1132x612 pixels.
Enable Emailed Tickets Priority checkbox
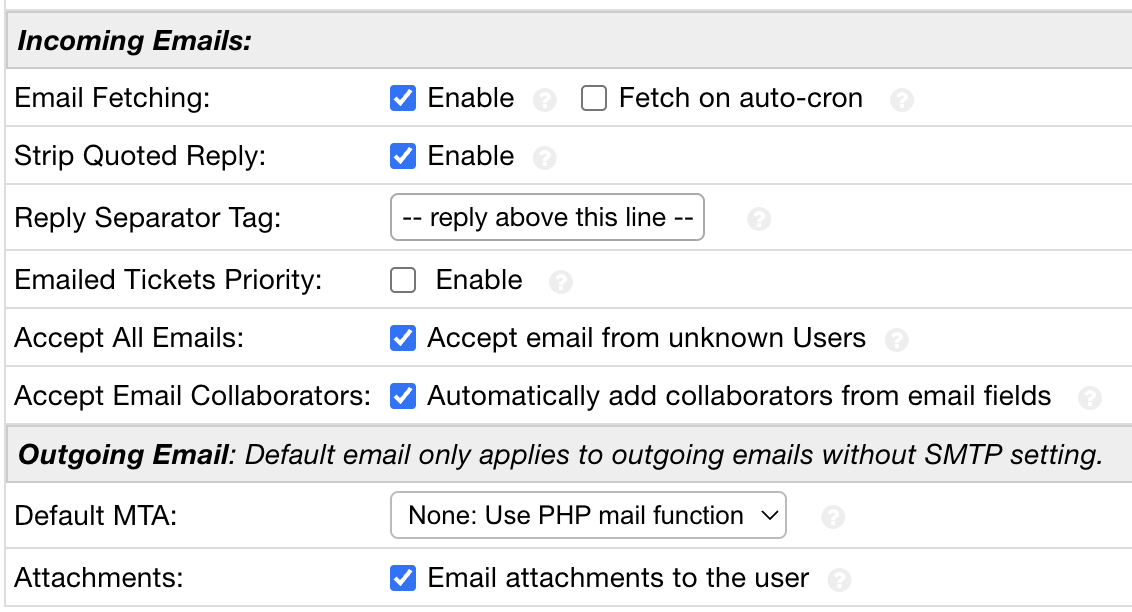pyautogui.click(x=403, y=280)
